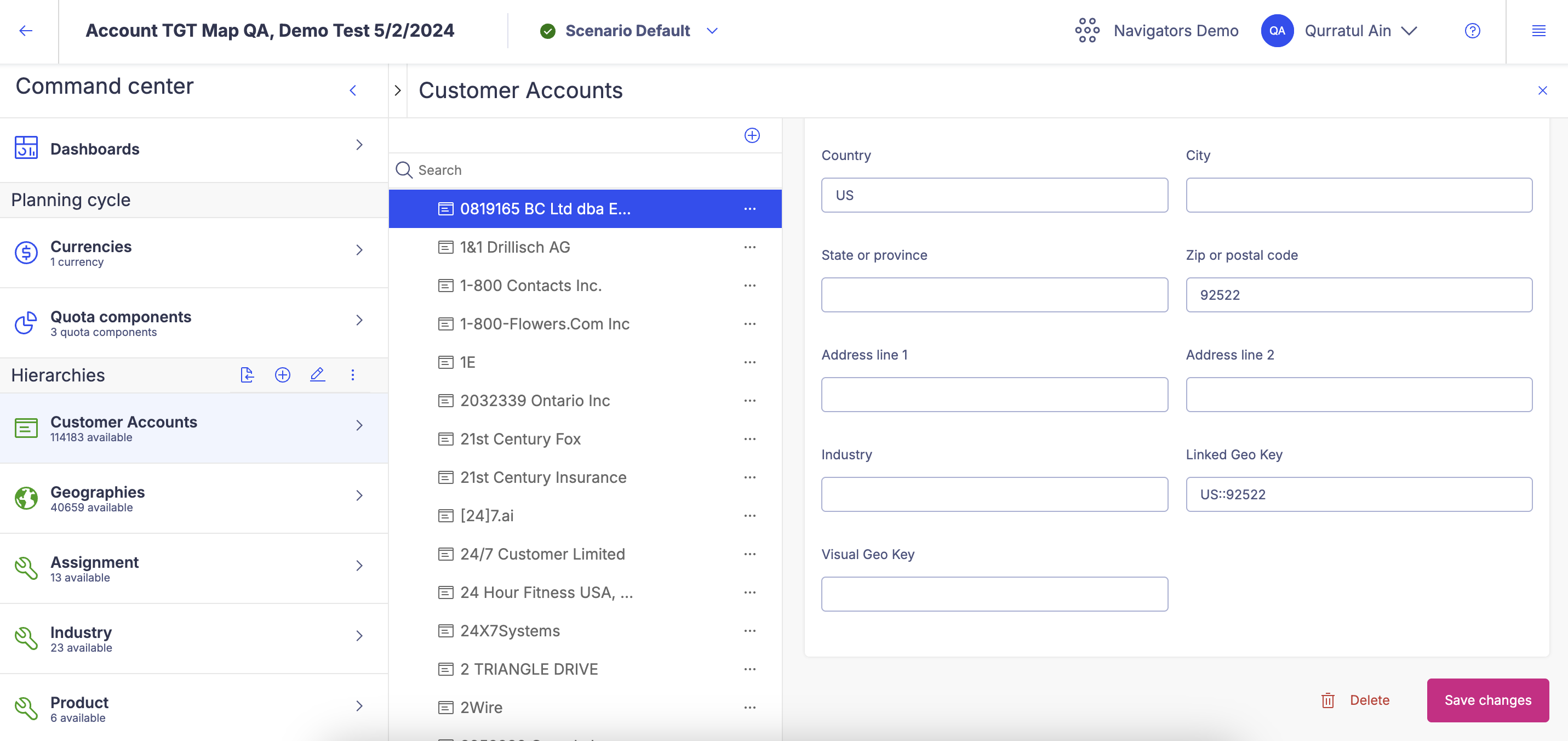Click the Geographies globe icon
The height and width of the screenshot is (741, 1568).
26,498
